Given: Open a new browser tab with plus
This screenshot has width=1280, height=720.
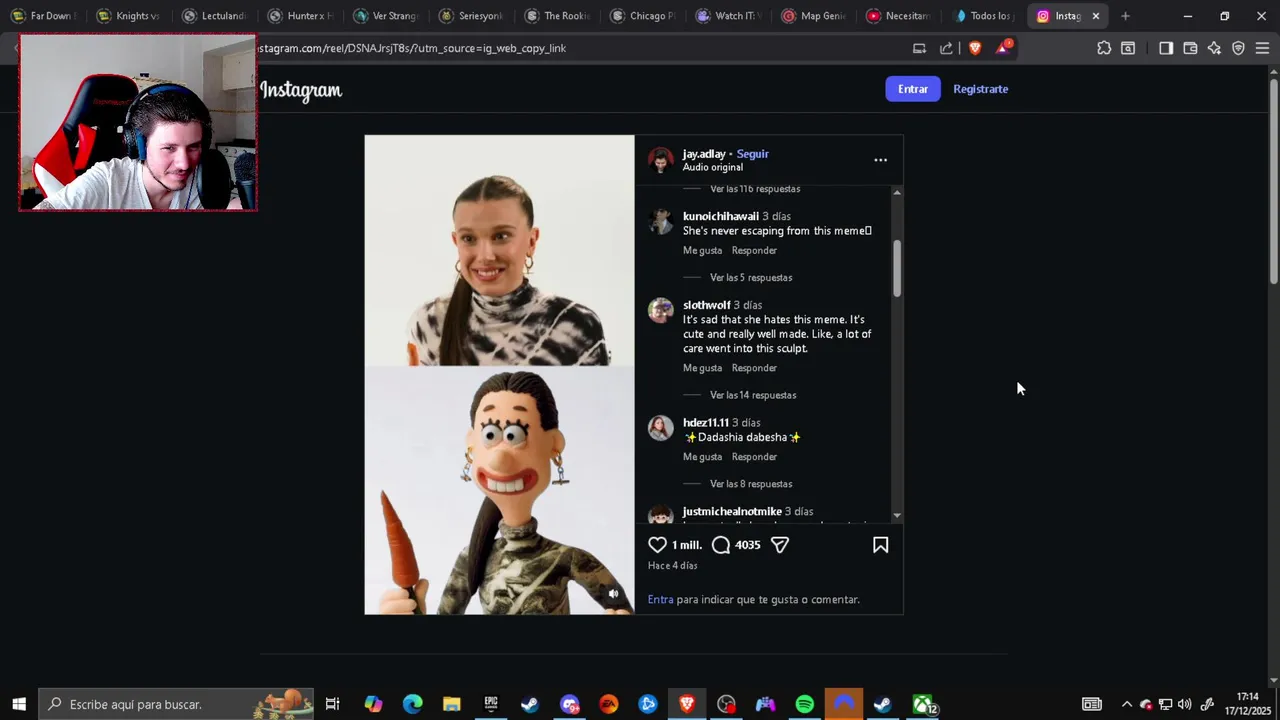Looking at the screenshot, I should [1125, 16].
